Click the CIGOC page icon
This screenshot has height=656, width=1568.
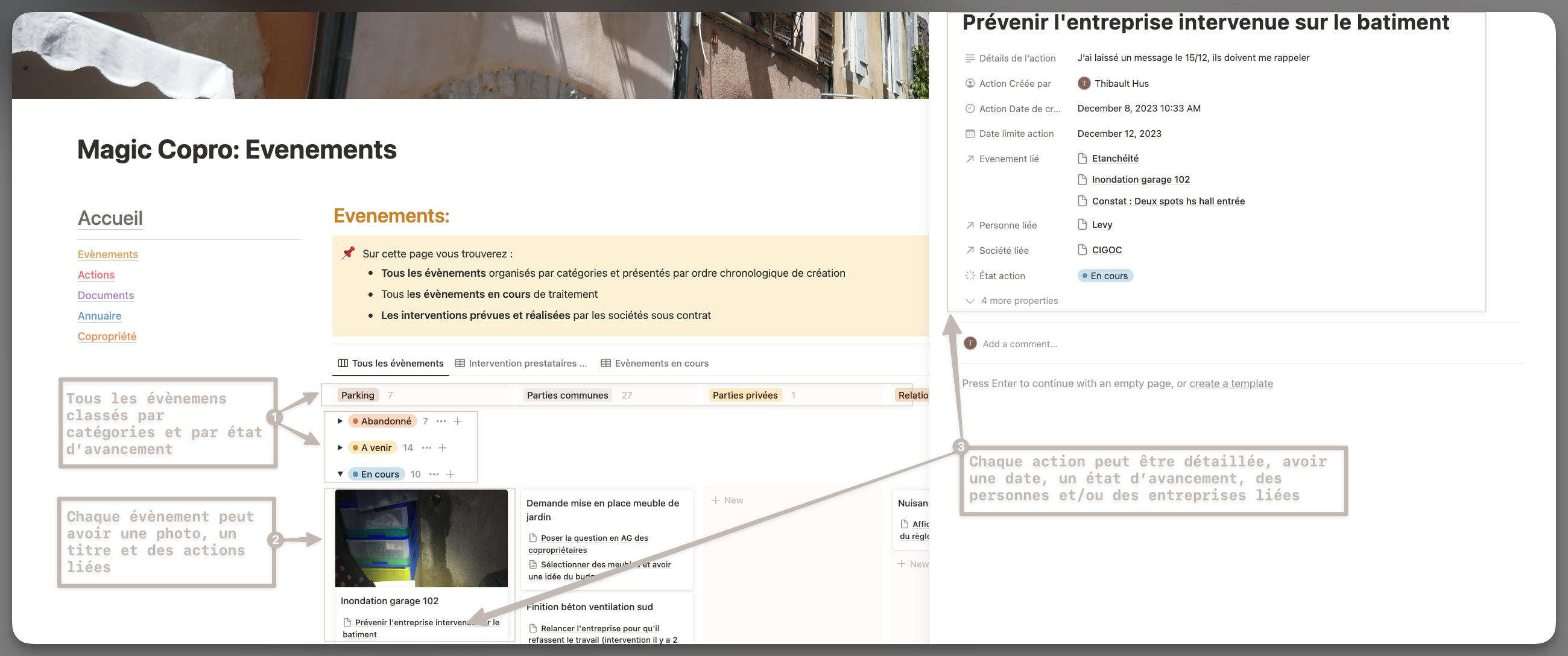(1083, 250)
